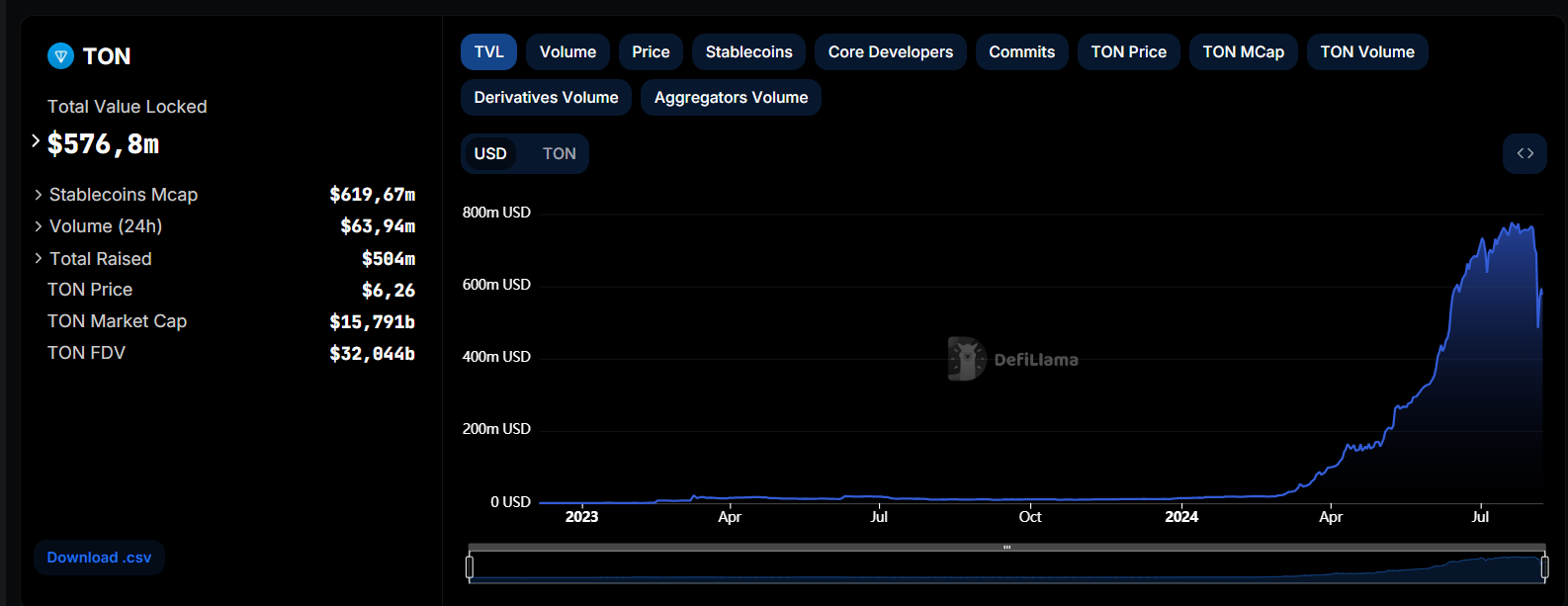Screen dimensions: 1568x606
Task: Click the $15,791b market cap value
Action: 373,322
